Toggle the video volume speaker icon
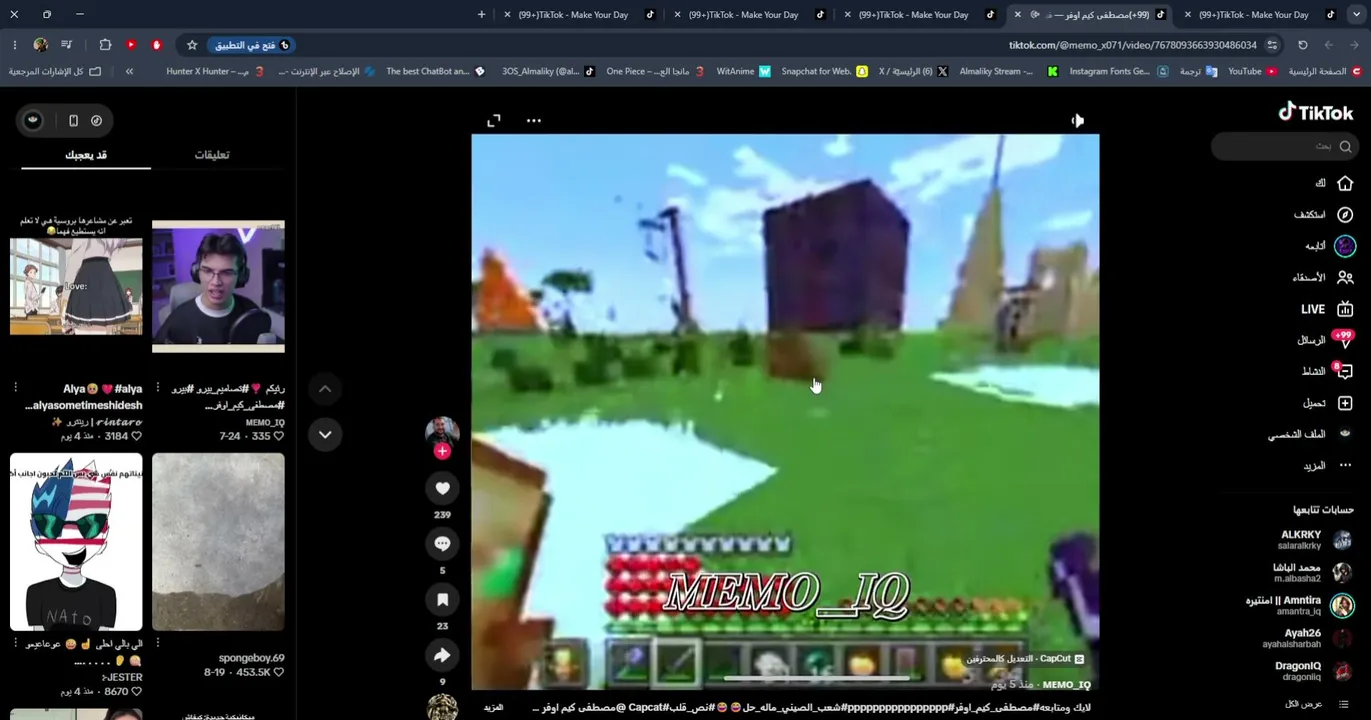The image size is (1371, 720). pyautogui.click(x=1077, y=121)
